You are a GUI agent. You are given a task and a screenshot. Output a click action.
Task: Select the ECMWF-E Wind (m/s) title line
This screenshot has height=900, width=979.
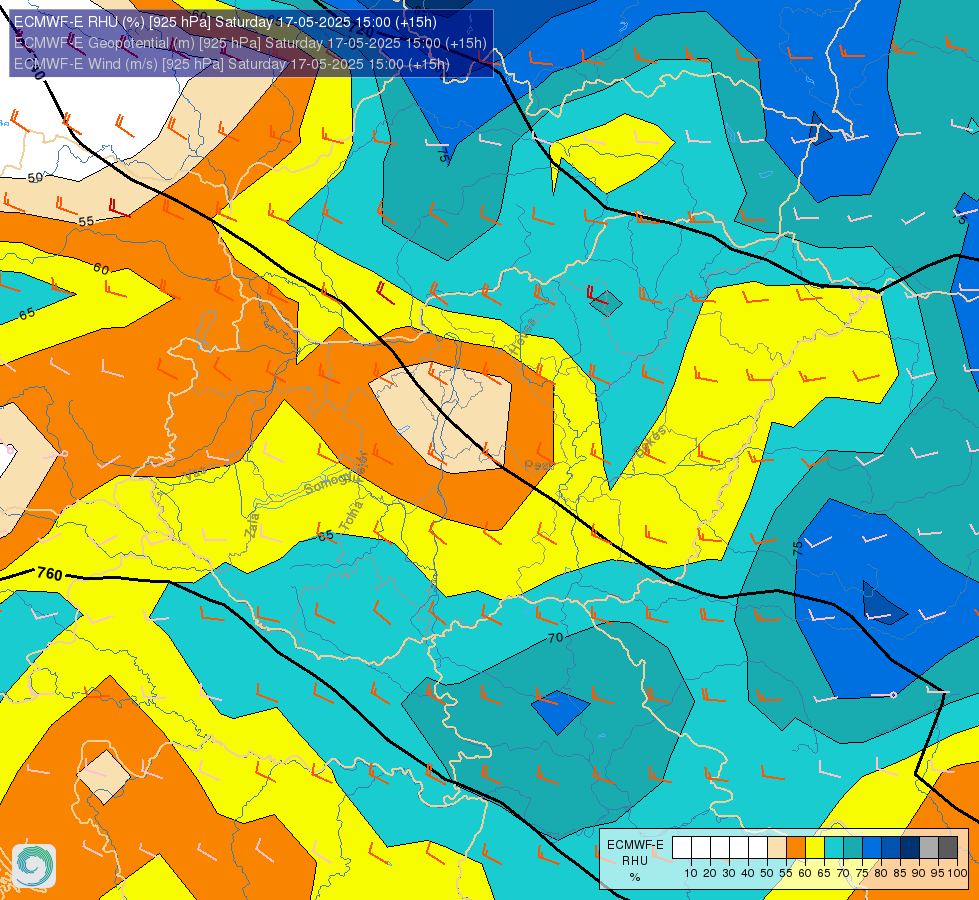[232, 64]
